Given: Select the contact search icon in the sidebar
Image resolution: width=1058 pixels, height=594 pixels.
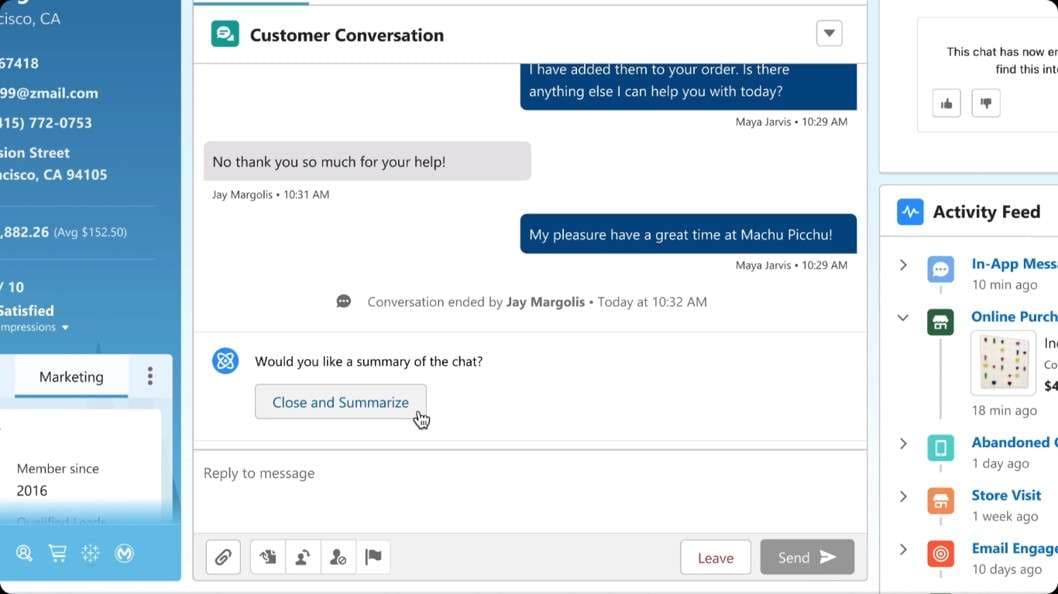Looking at the screenshot, I should [x=24, y=552].
